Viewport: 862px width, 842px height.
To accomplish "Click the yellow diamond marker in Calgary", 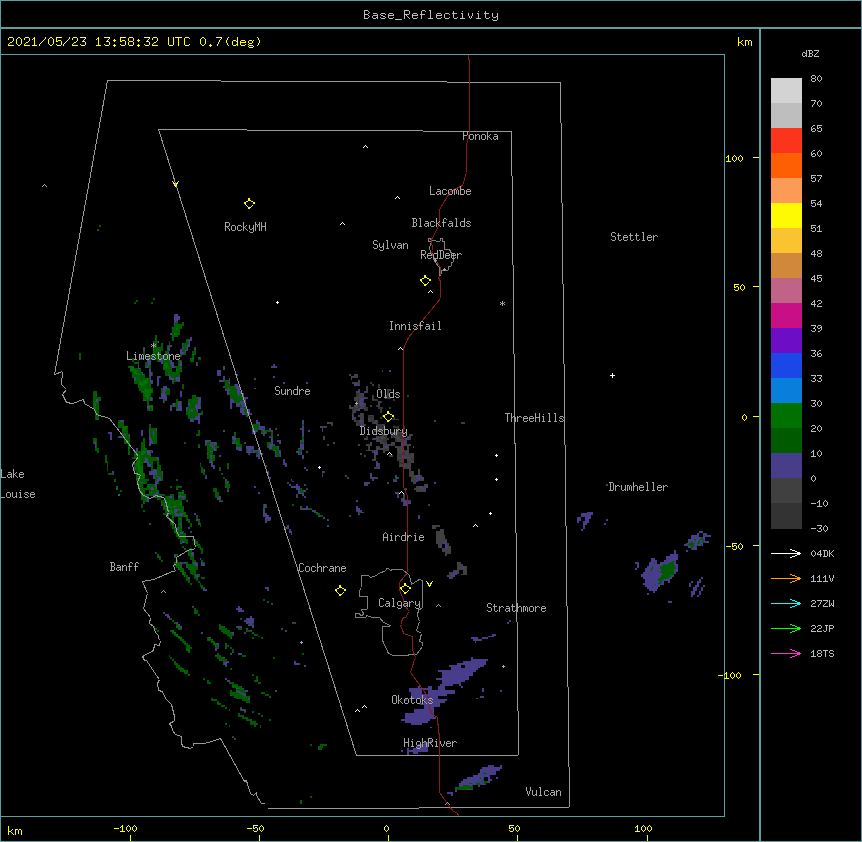I will (405, 589).
